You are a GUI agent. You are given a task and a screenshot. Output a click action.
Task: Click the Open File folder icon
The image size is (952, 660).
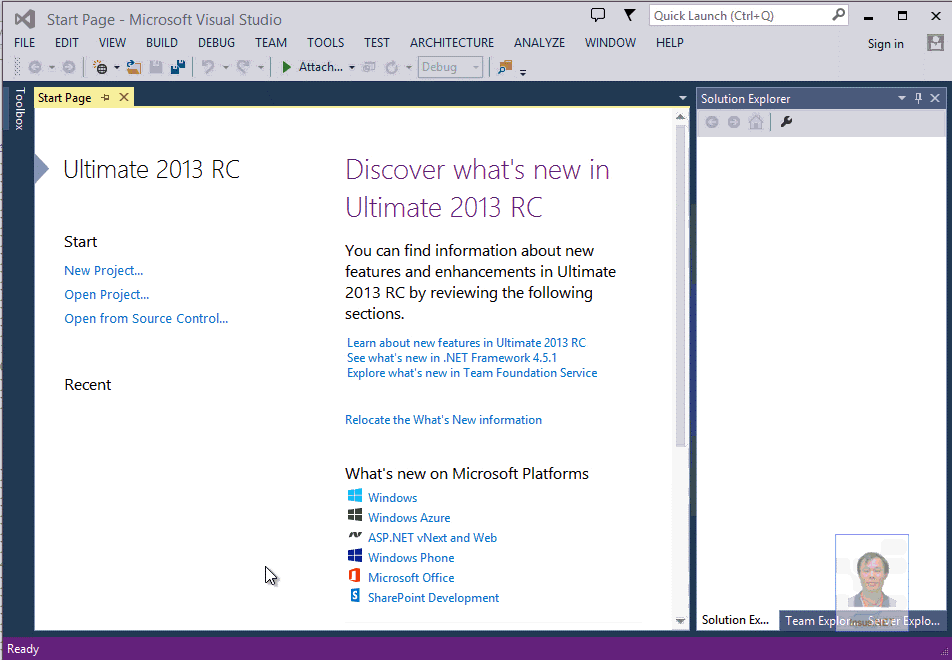click(x=134, y=67)
